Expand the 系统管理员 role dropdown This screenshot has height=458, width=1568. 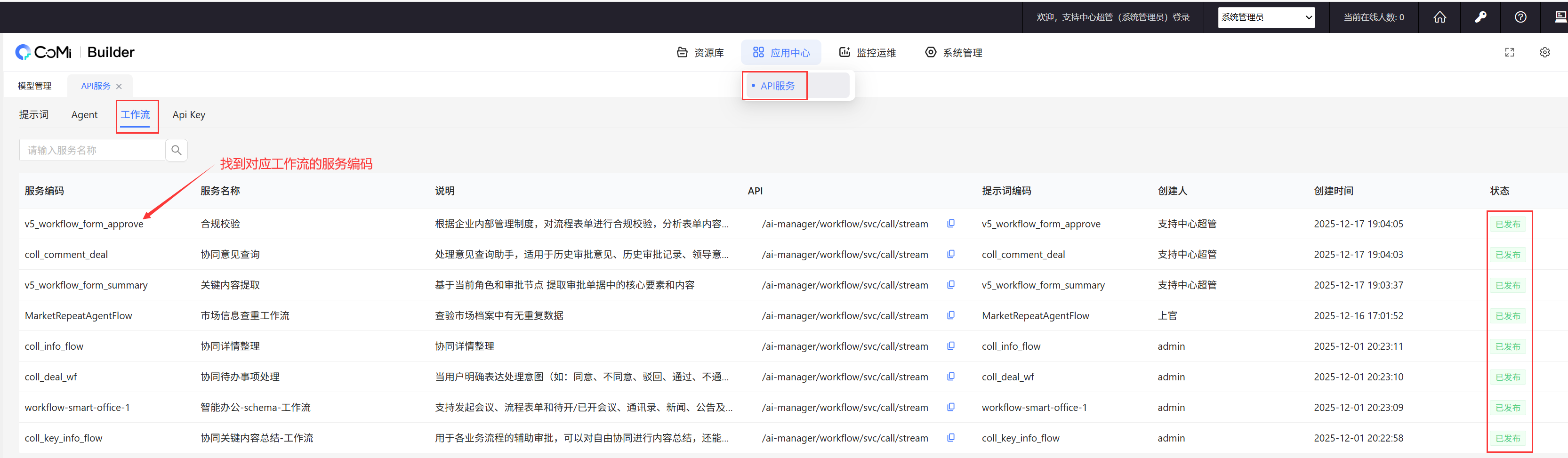(x=1265, y=17)
